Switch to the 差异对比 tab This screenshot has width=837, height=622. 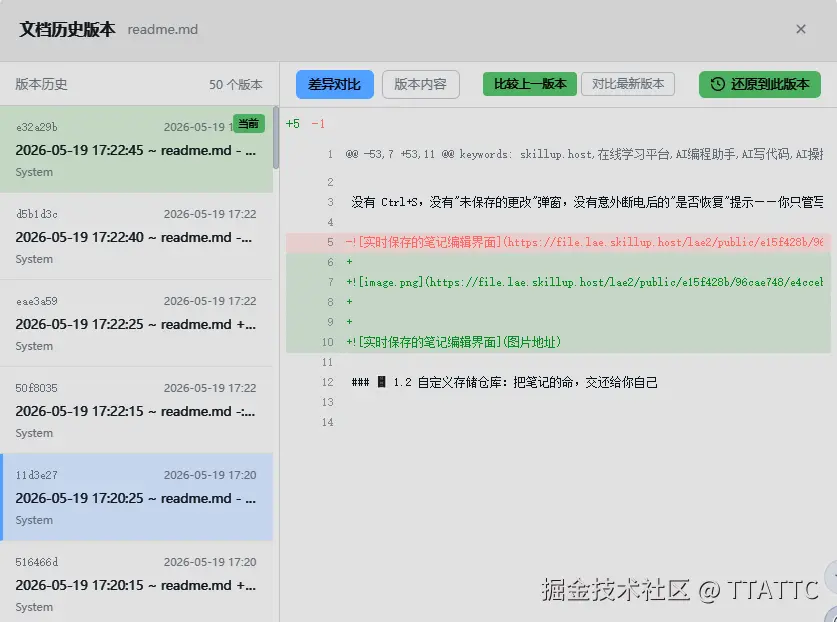335,84
